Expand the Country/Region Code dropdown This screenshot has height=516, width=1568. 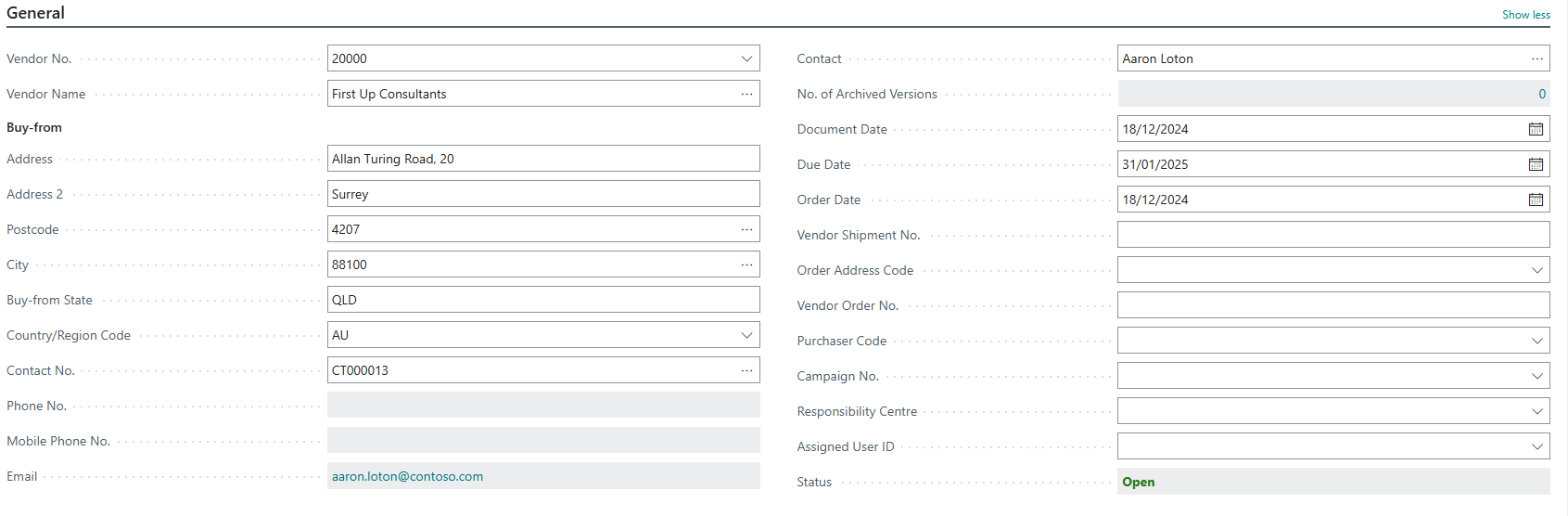(x=746, y=335)
